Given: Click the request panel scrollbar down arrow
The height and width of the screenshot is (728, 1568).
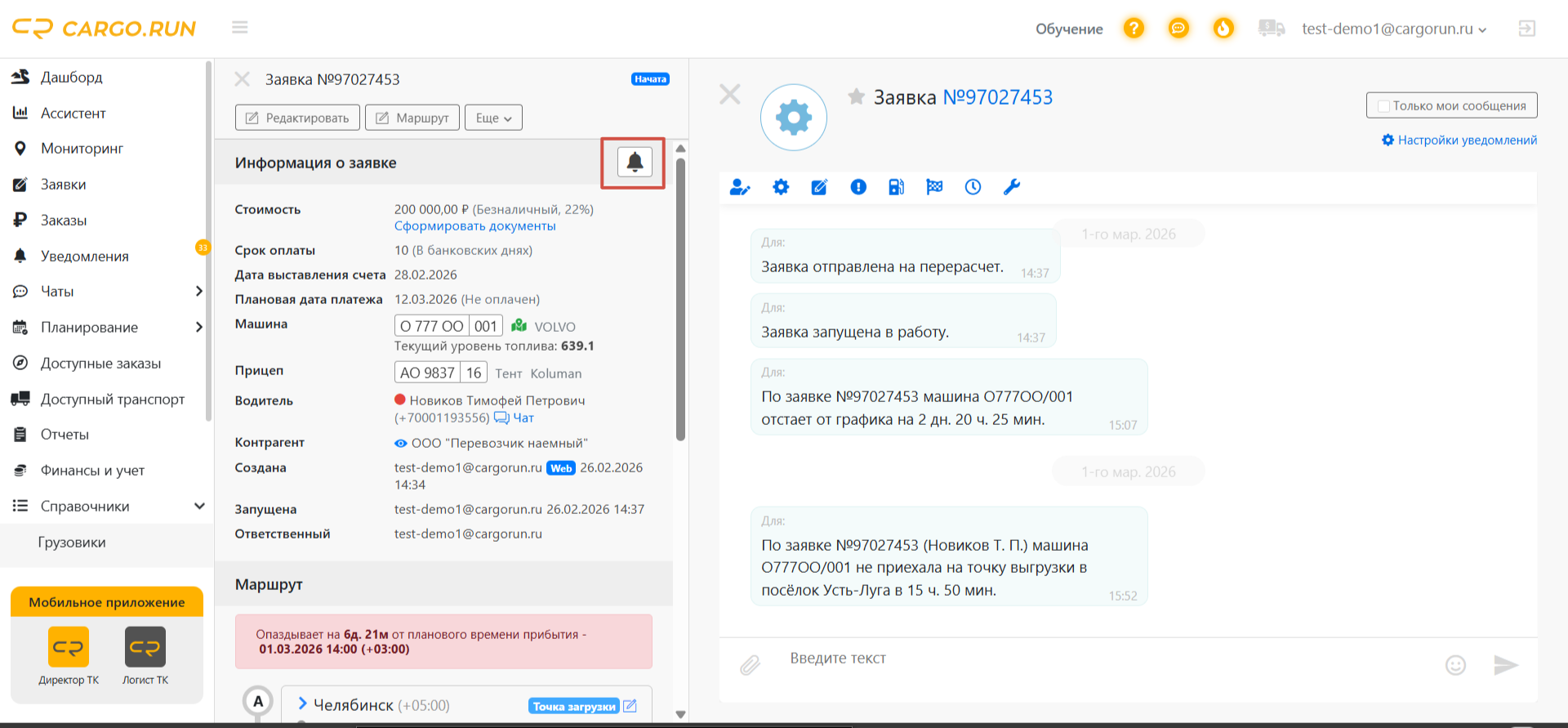Looking at the screenshot, I should point(680,714).
